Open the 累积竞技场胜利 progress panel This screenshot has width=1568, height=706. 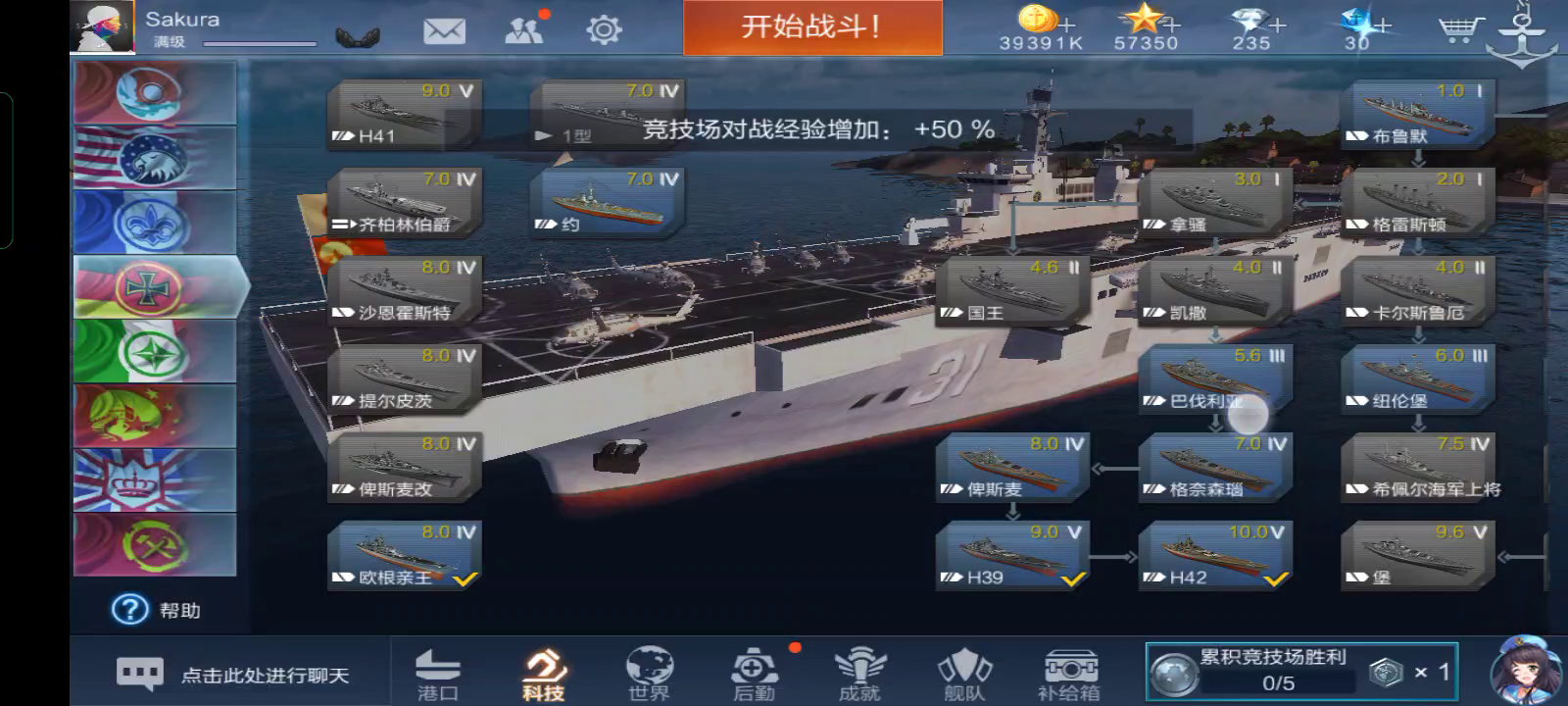click(x=1302, y=671)
